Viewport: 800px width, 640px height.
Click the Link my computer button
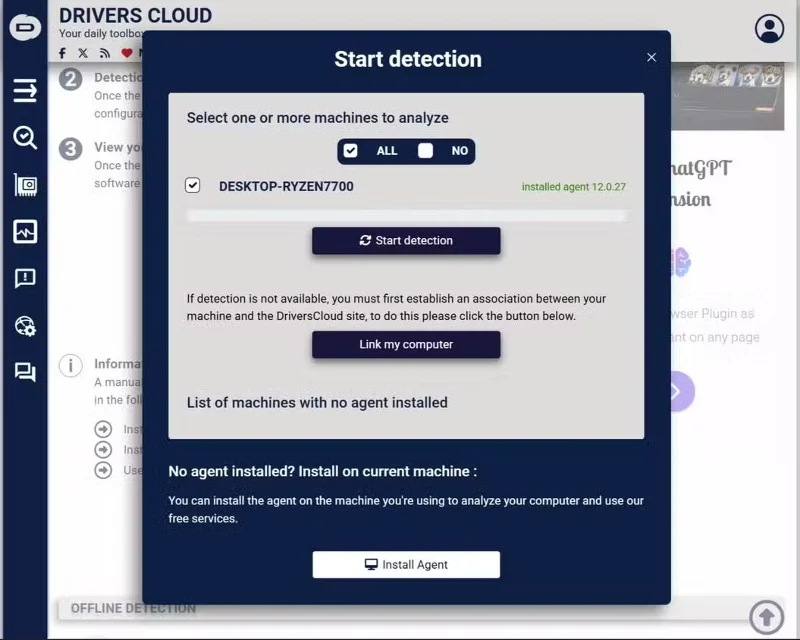pos(406,344)
